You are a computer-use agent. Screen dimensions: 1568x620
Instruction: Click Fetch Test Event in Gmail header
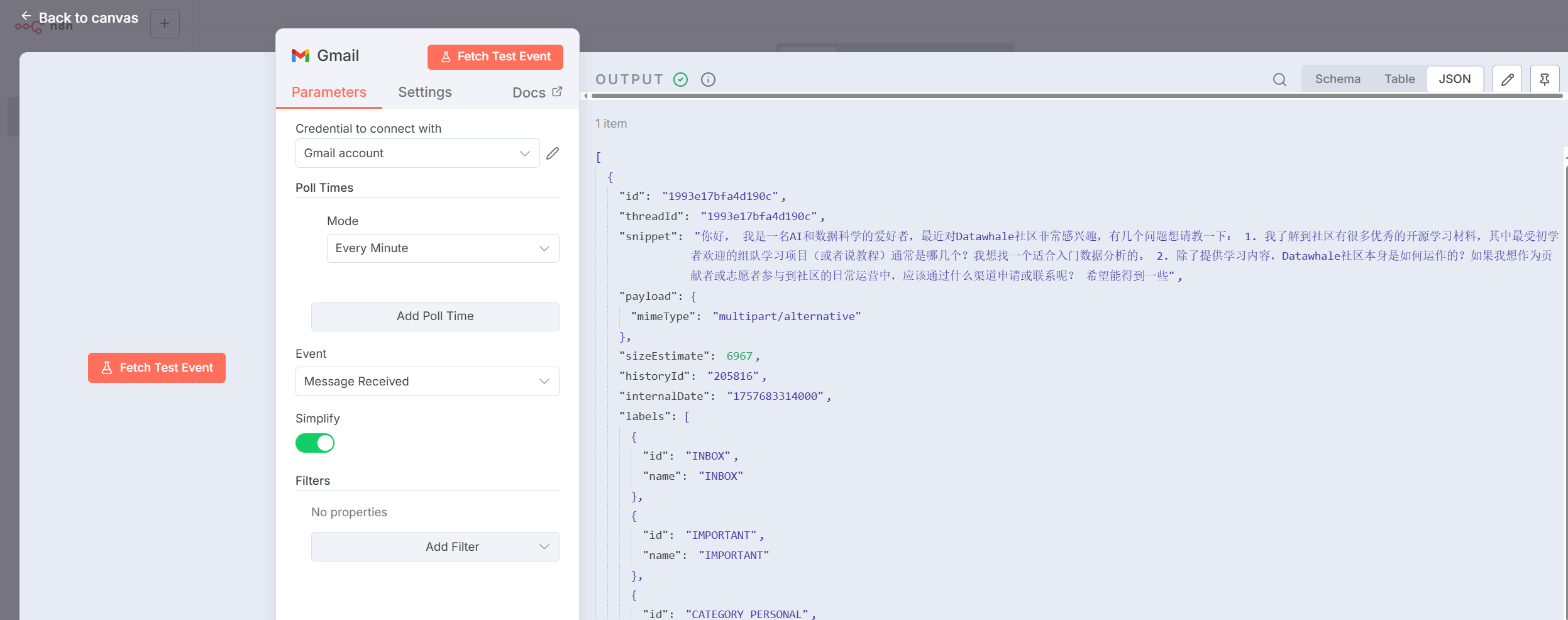pyautogui.click(x=495, y=57)
